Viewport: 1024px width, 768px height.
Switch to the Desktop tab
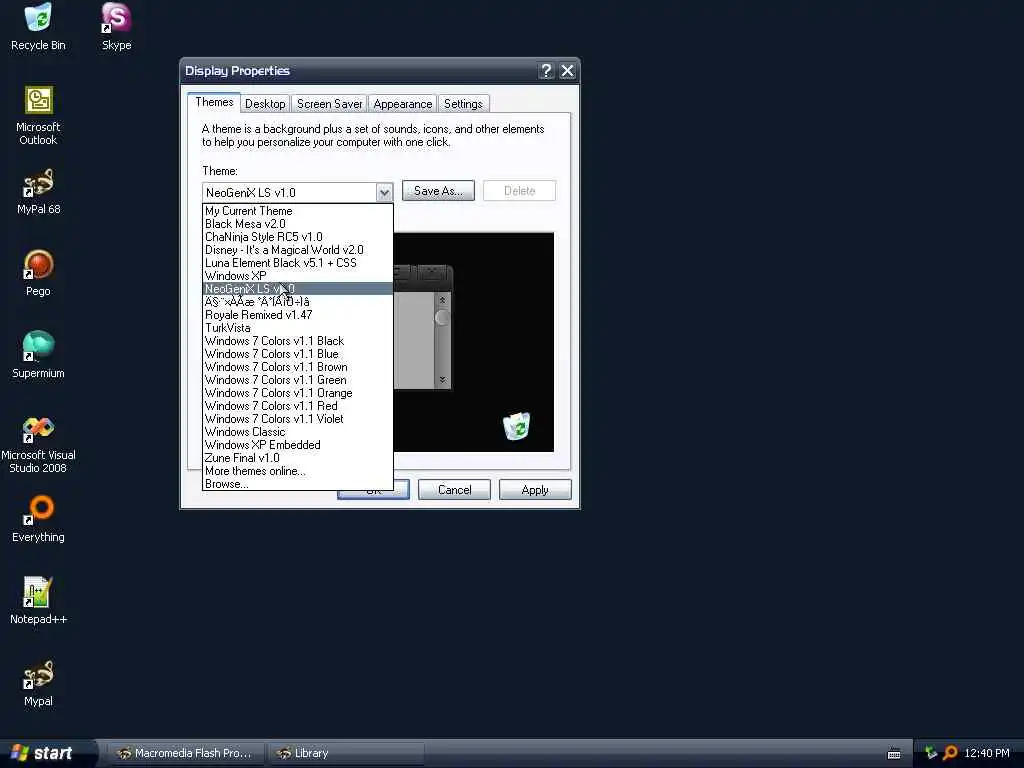(x=265, y=104)
